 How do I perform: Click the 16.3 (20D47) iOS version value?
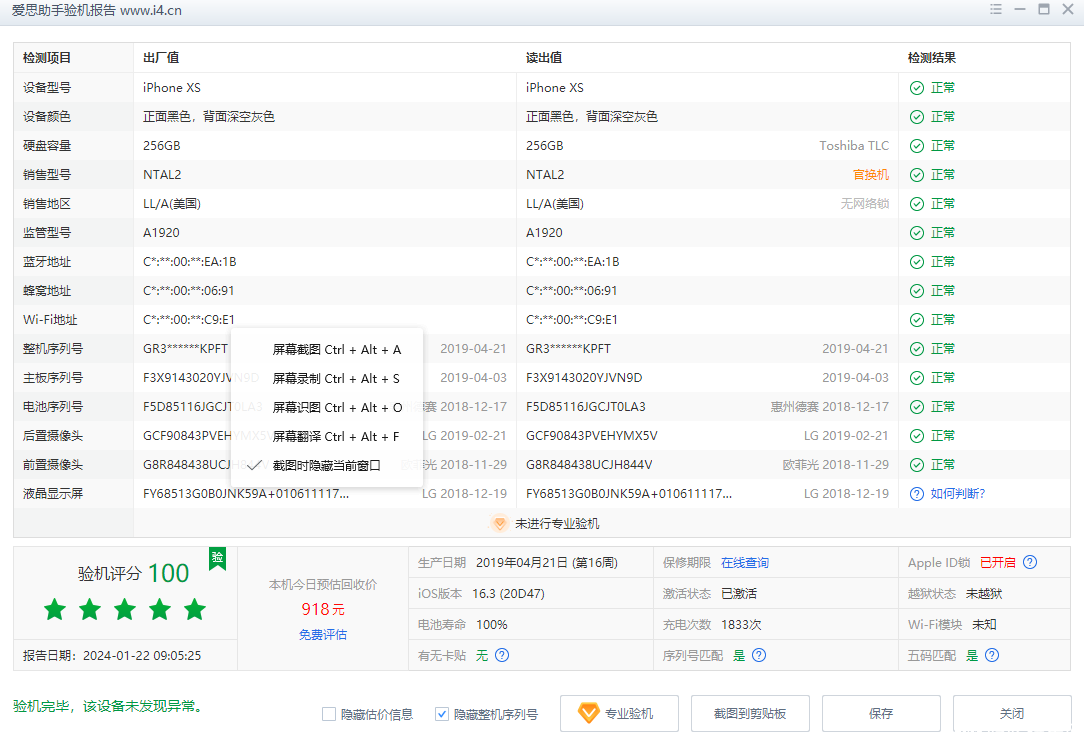[508, 594]
